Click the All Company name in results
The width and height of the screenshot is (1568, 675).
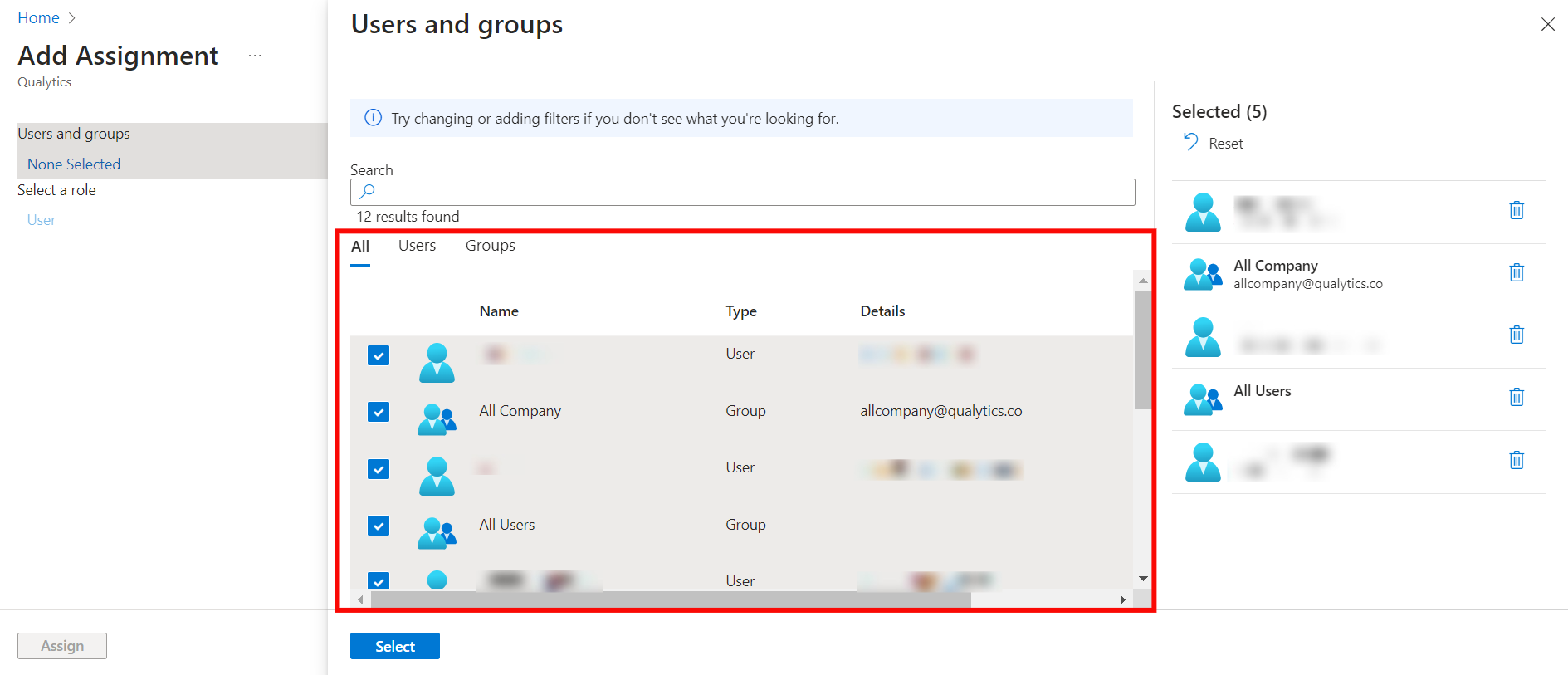tap(520, 411)
